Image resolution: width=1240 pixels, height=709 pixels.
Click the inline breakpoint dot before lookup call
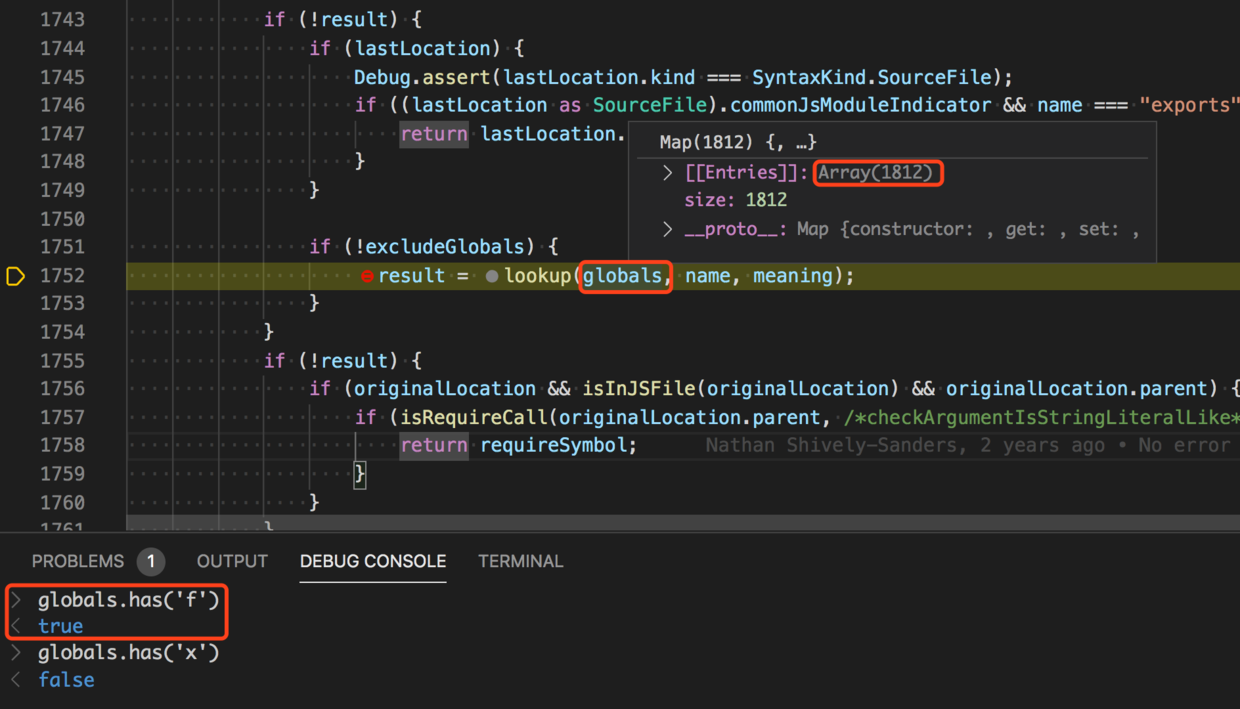pyautogui.click(x=491, y=276)
